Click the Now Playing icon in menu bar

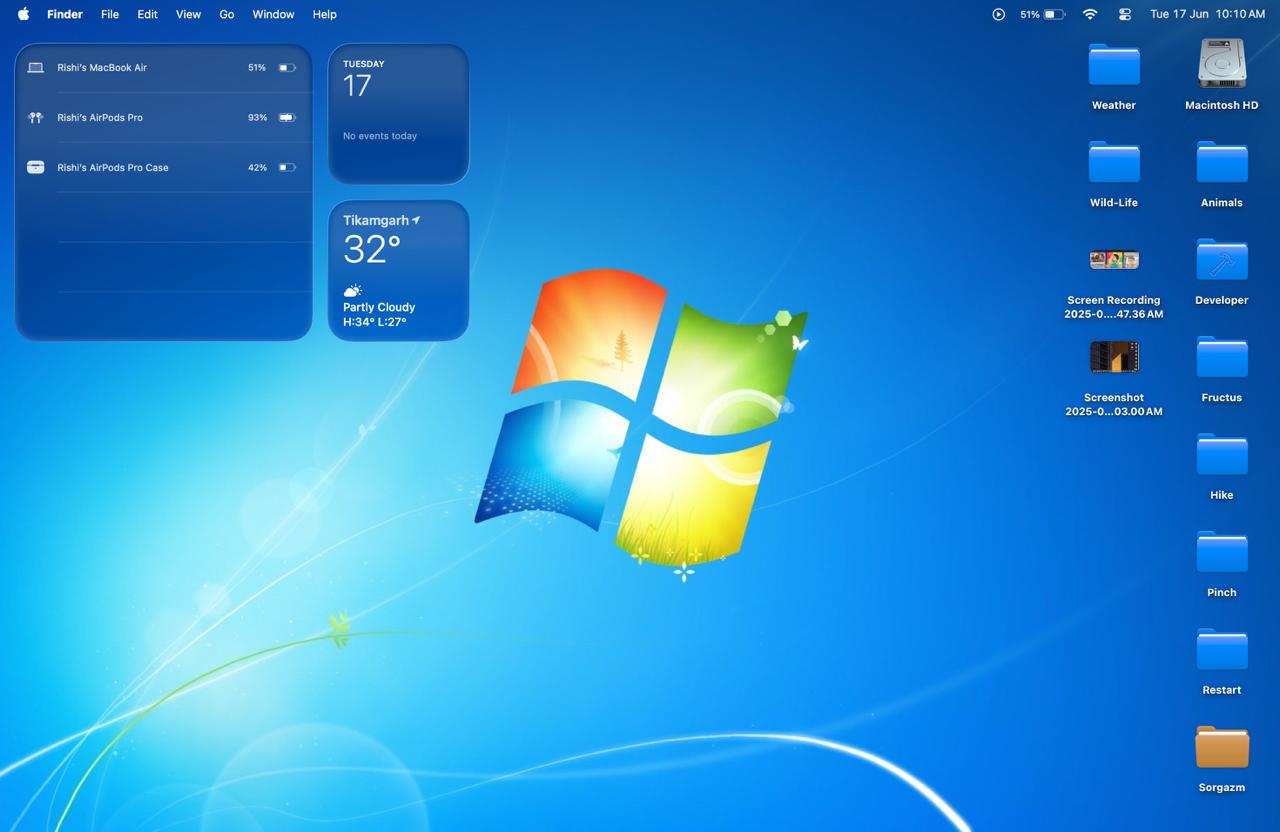point(998,14)
